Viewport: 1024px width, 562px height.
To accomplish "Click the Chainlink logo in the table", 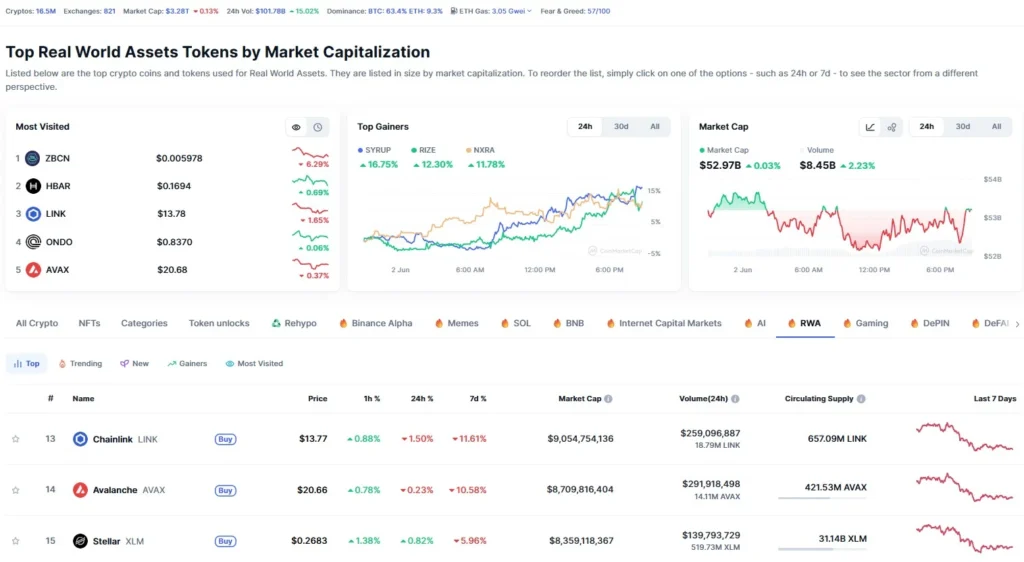I will 80,439.
